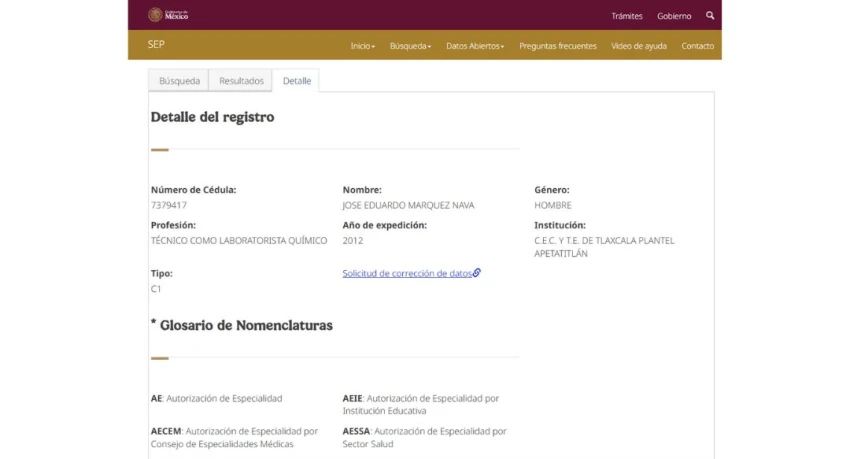Click profession TÉCNICO COMO LABORATORISTA QUÍMICO
This screenshot has height=459, width=850.
click(239, 241)
